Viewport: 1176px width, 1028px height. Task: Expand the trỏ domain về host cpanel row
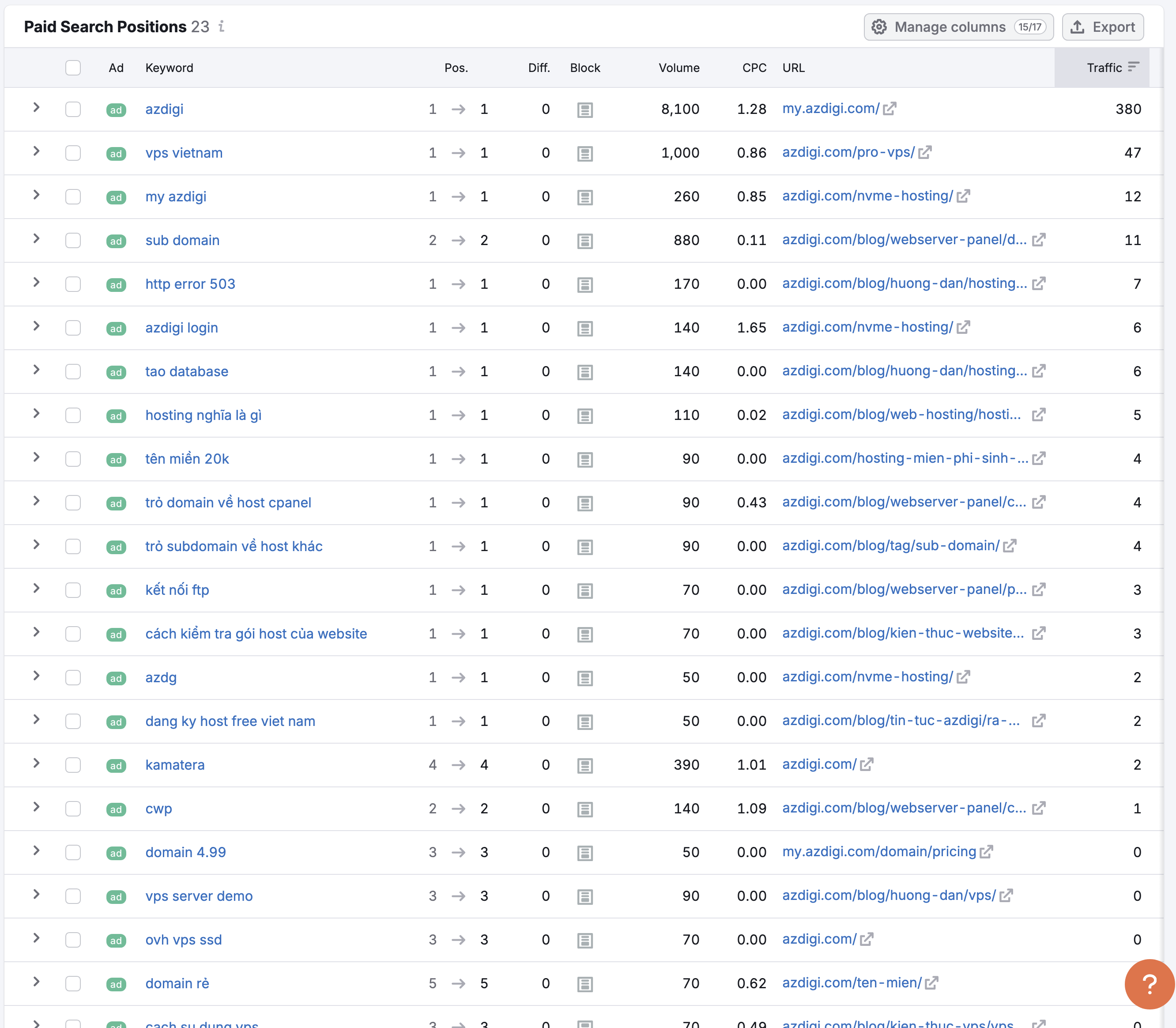pyautogui.click(x=36, y=501)
